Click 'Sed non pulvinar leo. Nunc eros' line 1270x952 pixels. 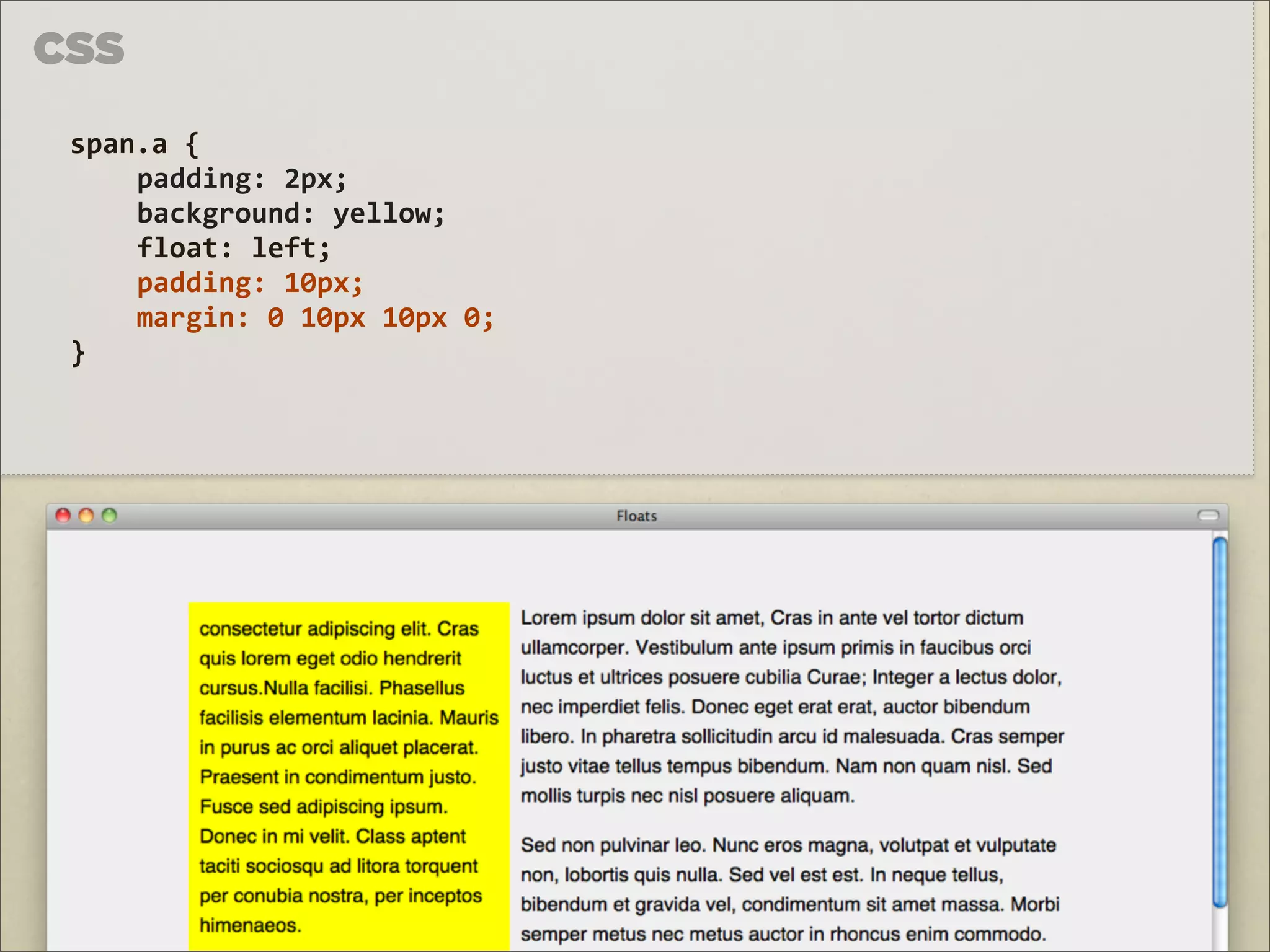click(788, 845)
